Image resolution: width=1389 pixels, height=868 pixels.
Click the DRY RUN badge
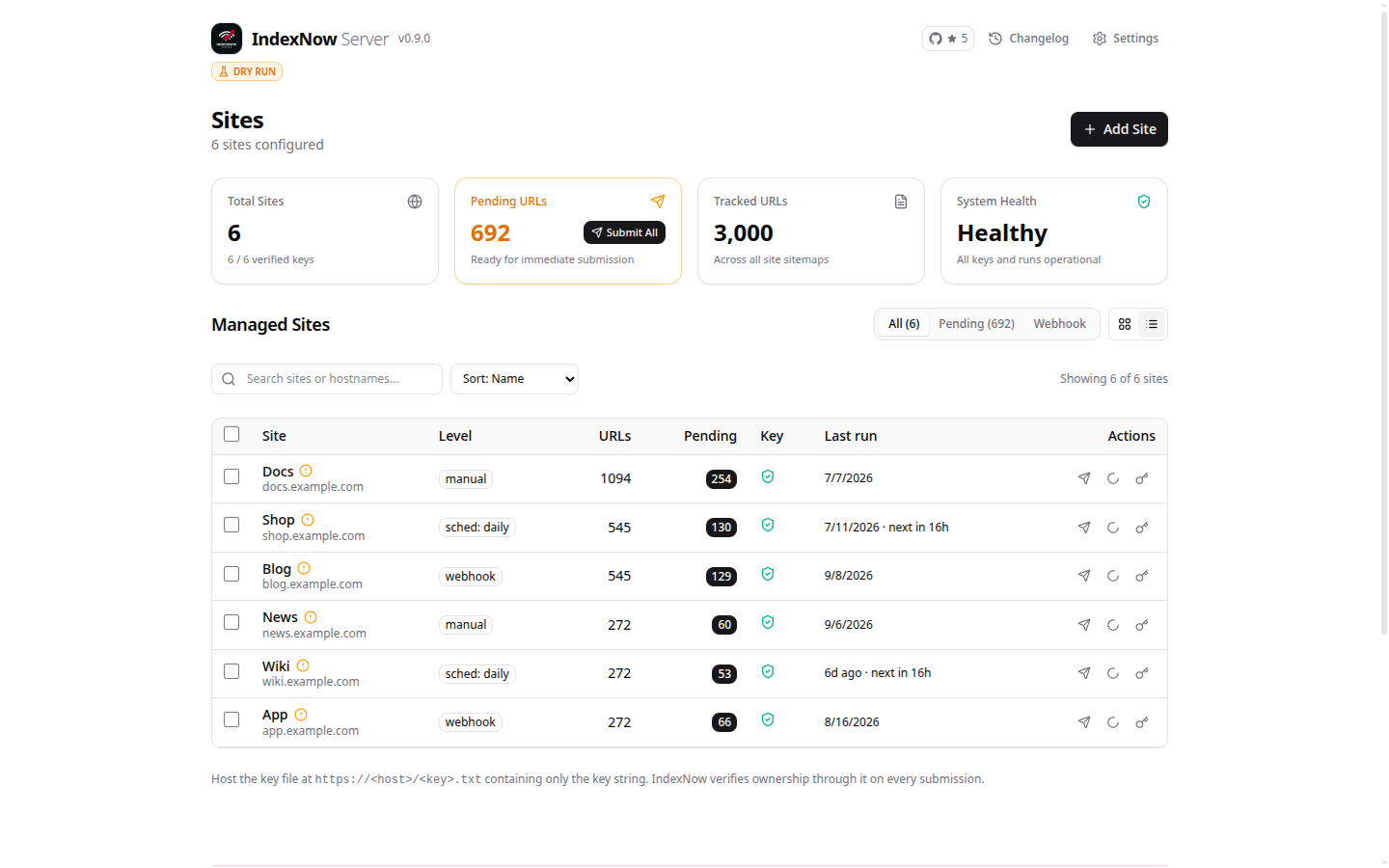click(247, 71)
